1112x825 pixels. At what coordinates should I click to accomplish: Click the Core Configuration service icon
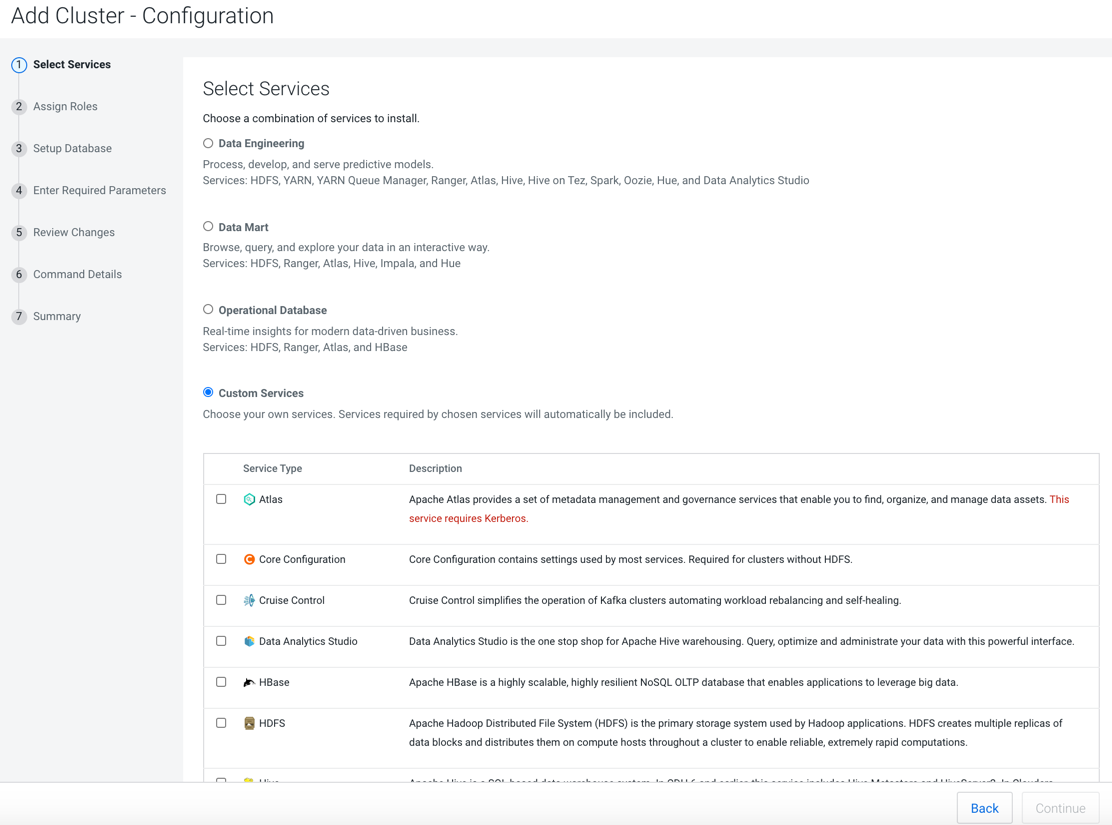pyautogui.click(x=249, y=560)
